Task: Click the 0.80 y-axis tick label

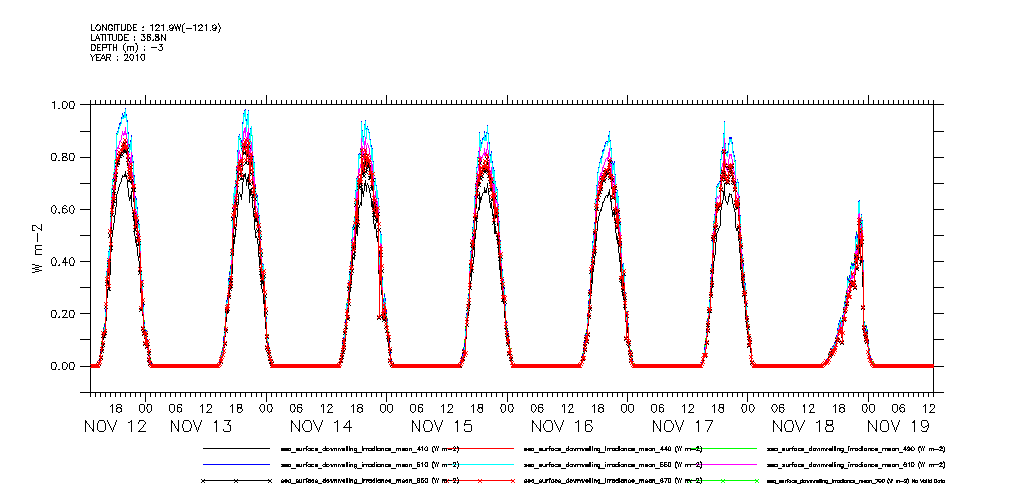Action: (63, 157)
